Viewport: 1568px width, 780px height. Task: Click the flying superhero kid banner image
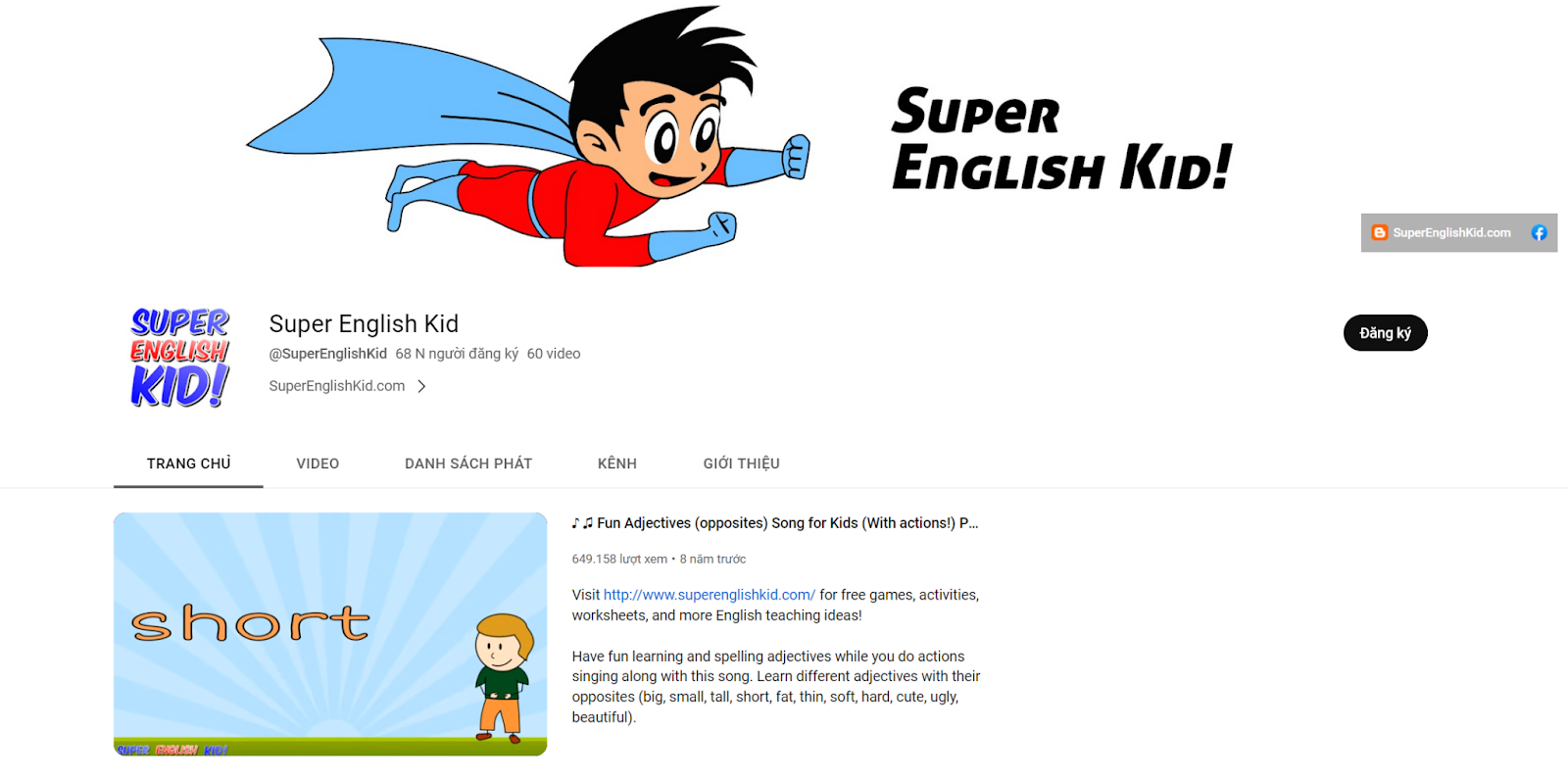pos(529,135)
